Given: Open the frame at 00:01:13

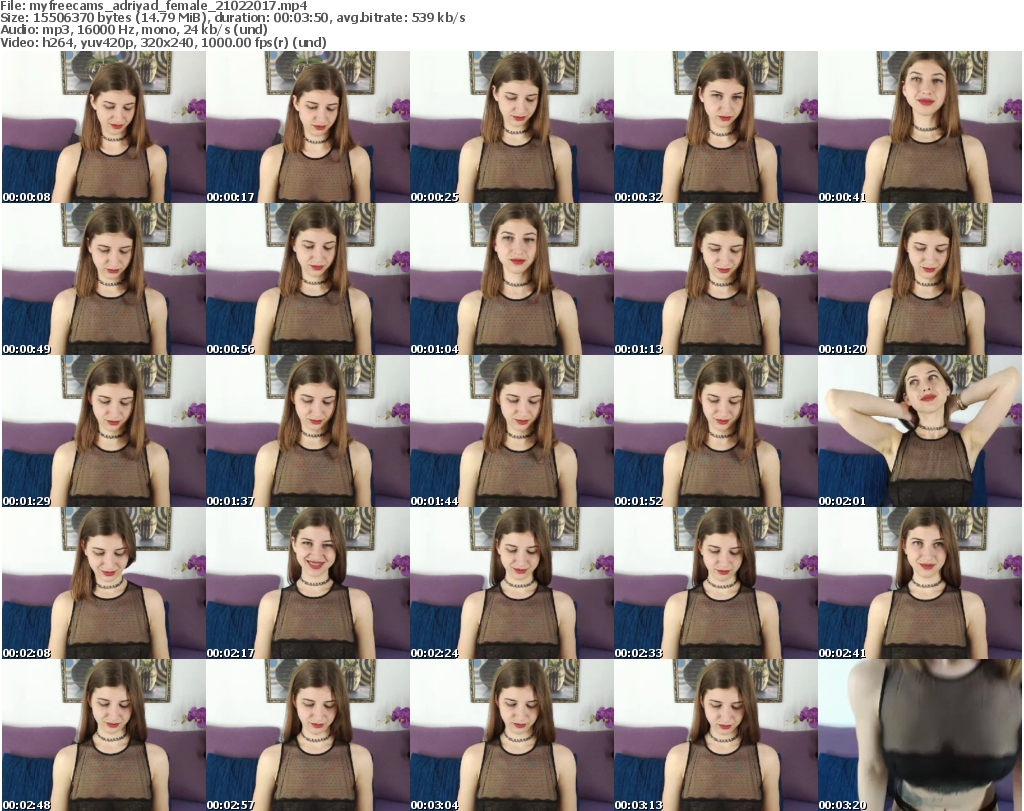Looking at the screenshot, I should pyautogui.click(x=716, y=279).
